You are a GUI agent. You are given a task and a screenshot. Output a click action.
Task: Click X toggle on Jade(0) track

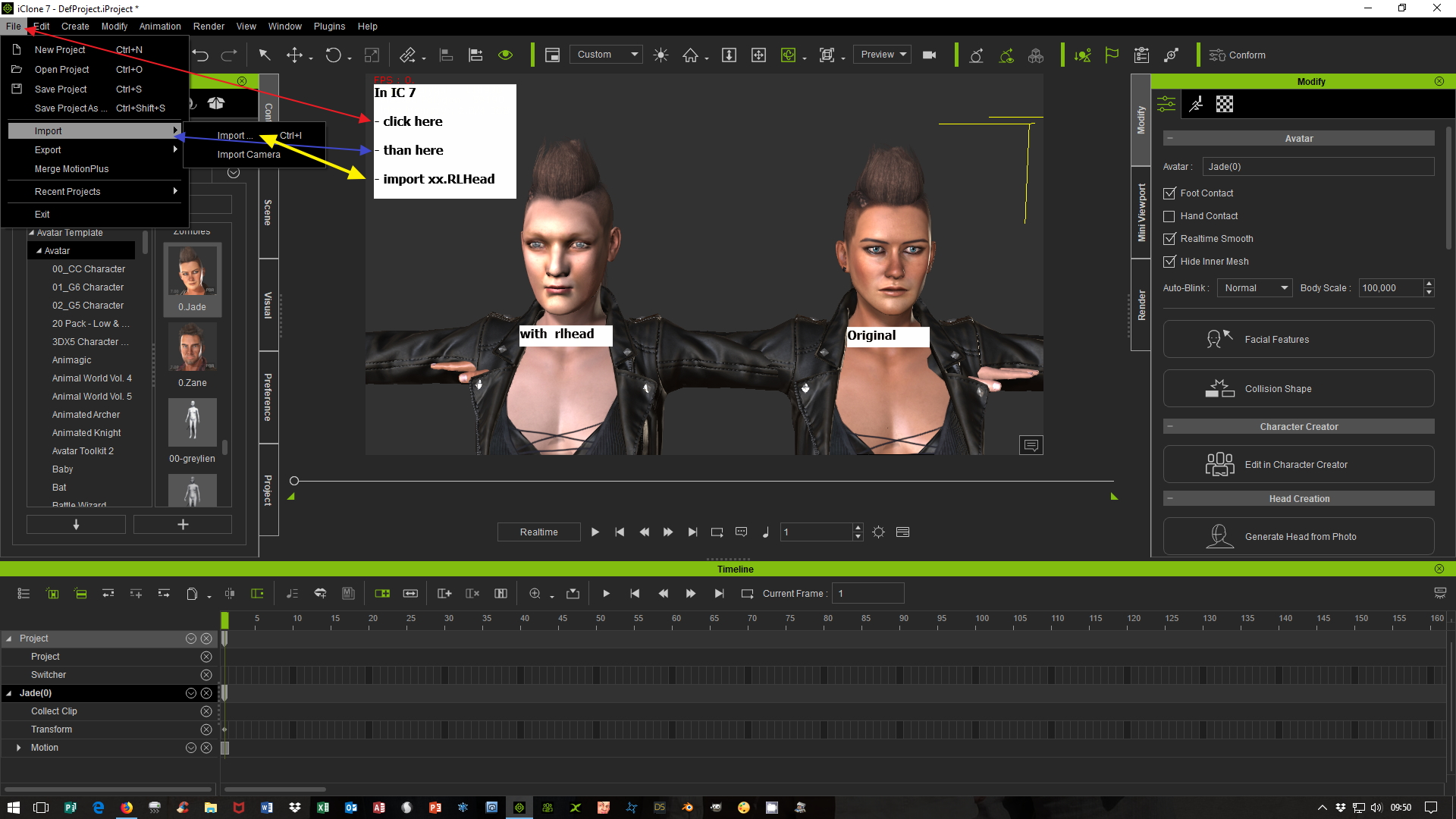pos(206,693)
